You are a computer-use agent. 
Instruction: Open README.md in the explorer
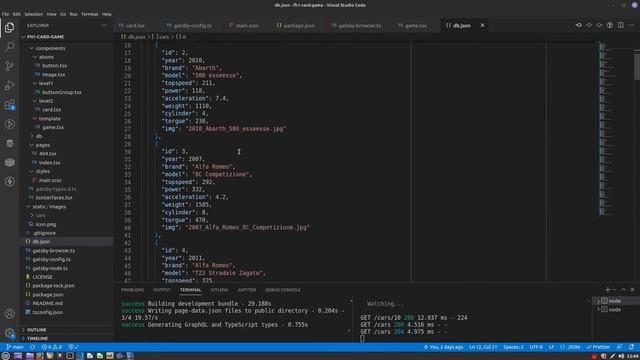pos(47,303)
